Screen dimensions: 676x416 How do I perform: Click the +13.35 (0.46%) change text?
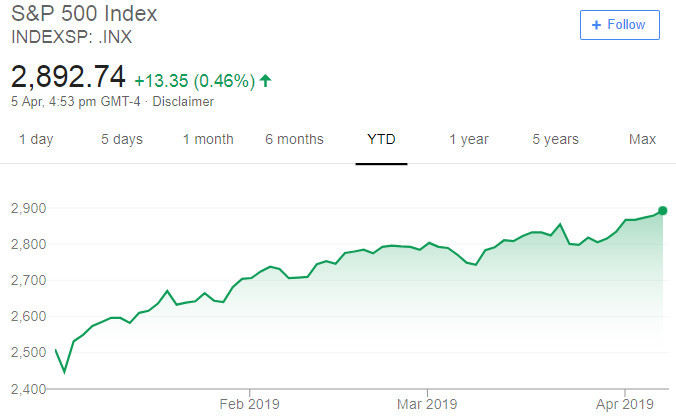point(195,81)
